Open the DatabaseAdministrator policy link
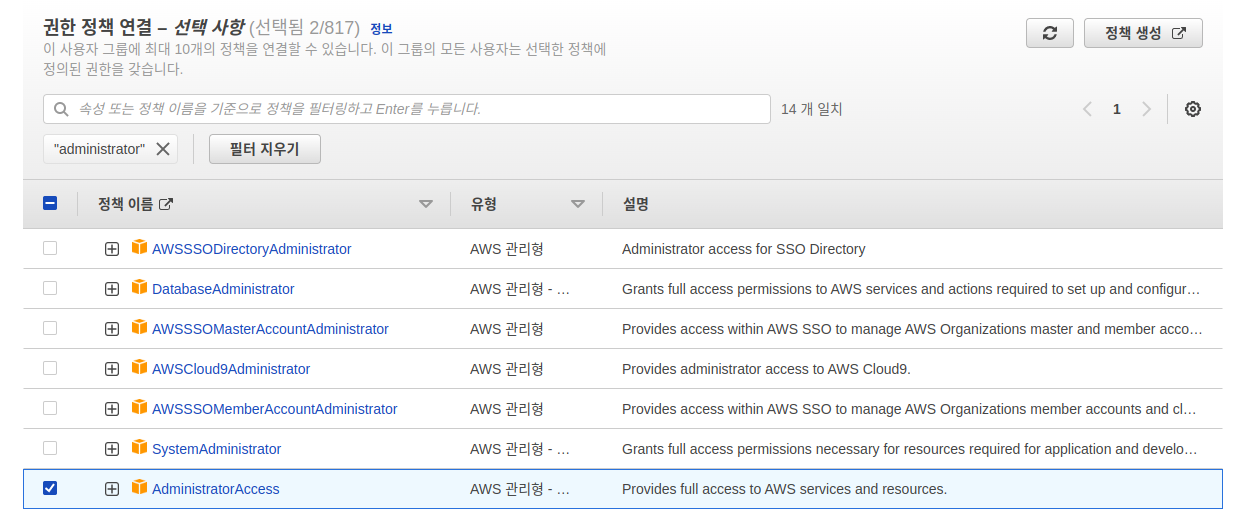This screenshot has height=510, width=1234. (223, 289)
